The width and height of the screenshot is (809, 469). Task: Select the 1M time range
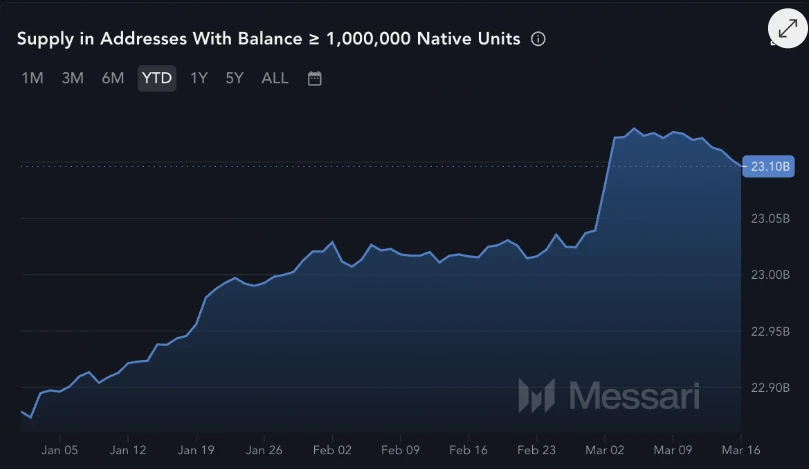[x=32, y=78]
